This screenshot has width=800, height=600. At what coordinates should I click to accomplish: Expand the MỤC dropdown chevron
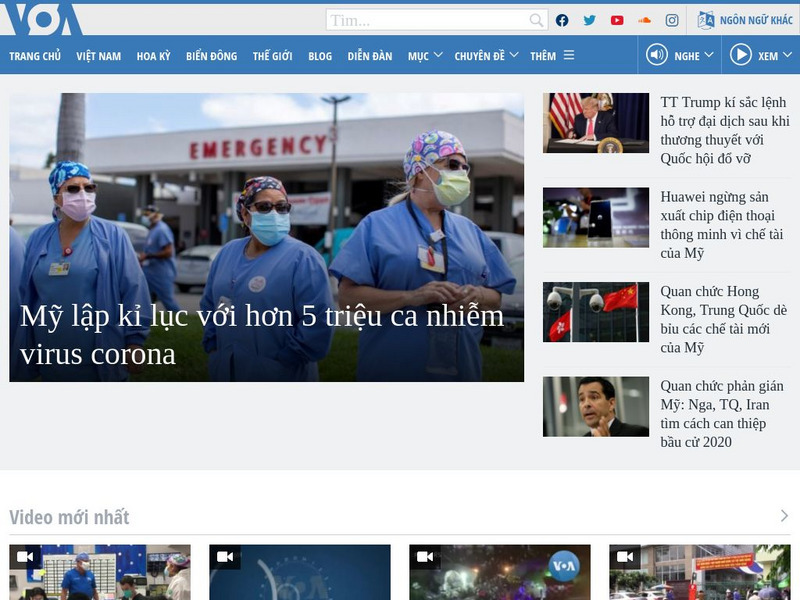(x=437, y=56)
